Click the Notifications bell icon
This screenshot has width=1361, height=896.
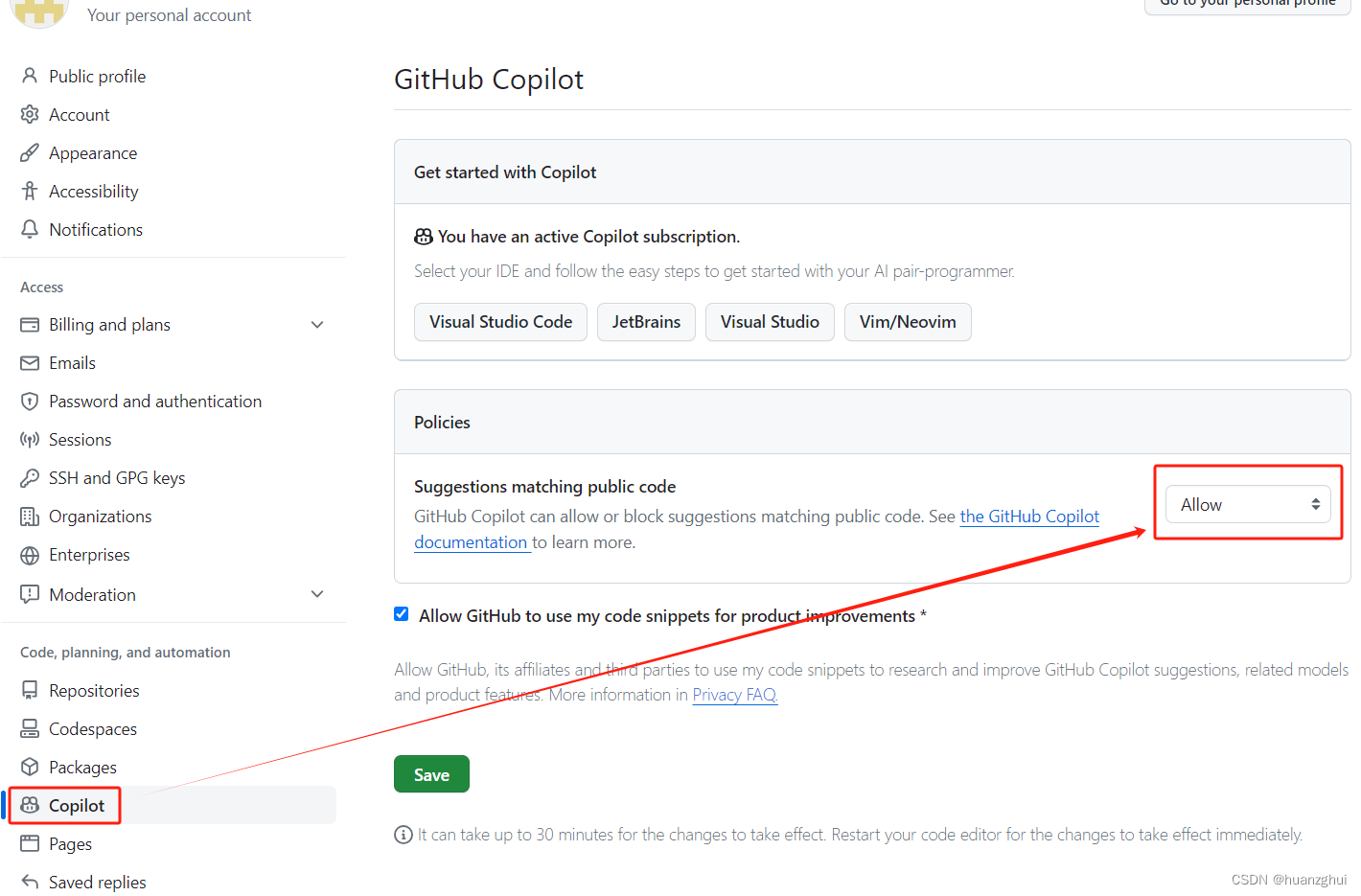(30, 229)
